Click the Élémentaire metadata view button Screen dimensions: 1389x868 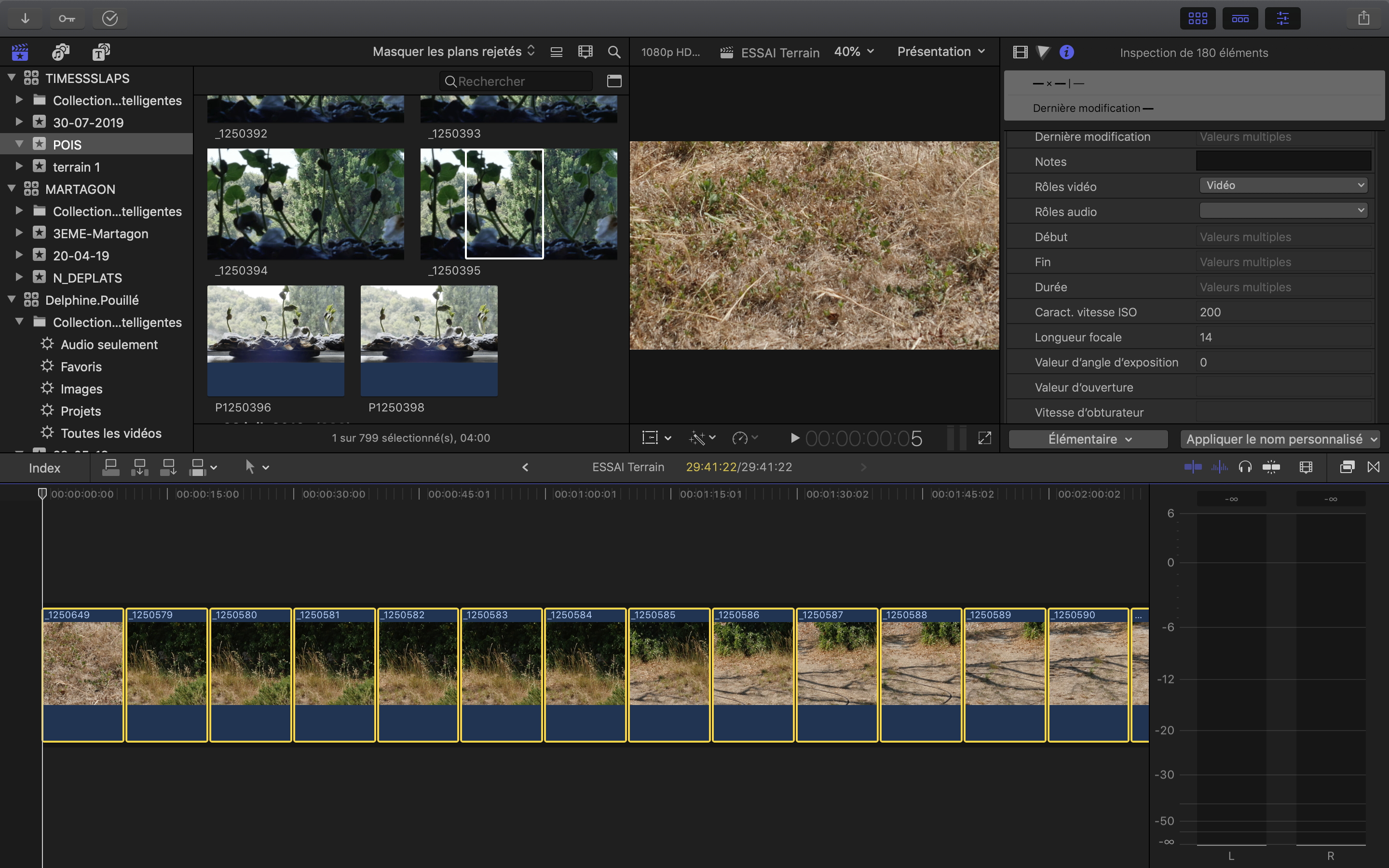tap(1088, 439)
